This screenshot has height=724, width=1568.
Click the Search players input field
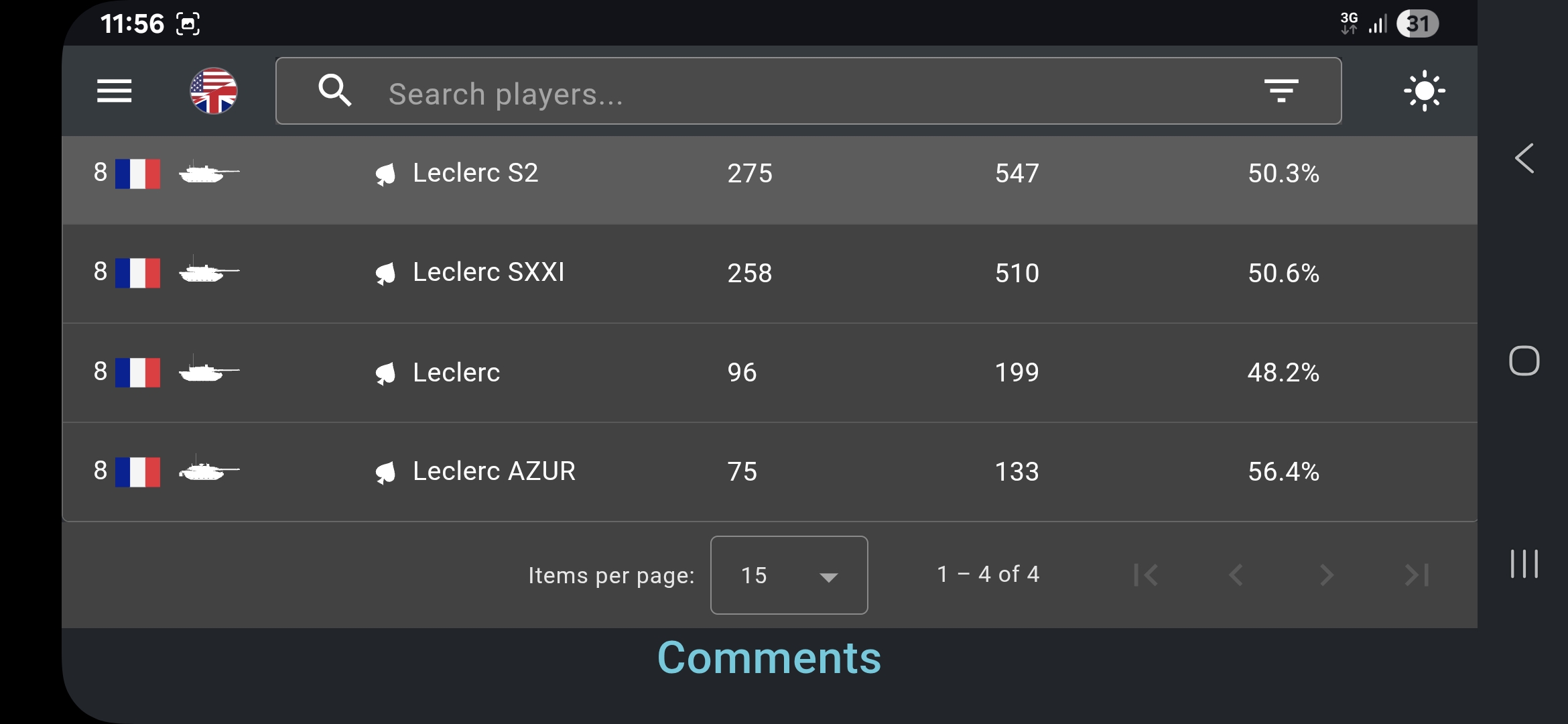pyautogui.click(x=808, y=90)
